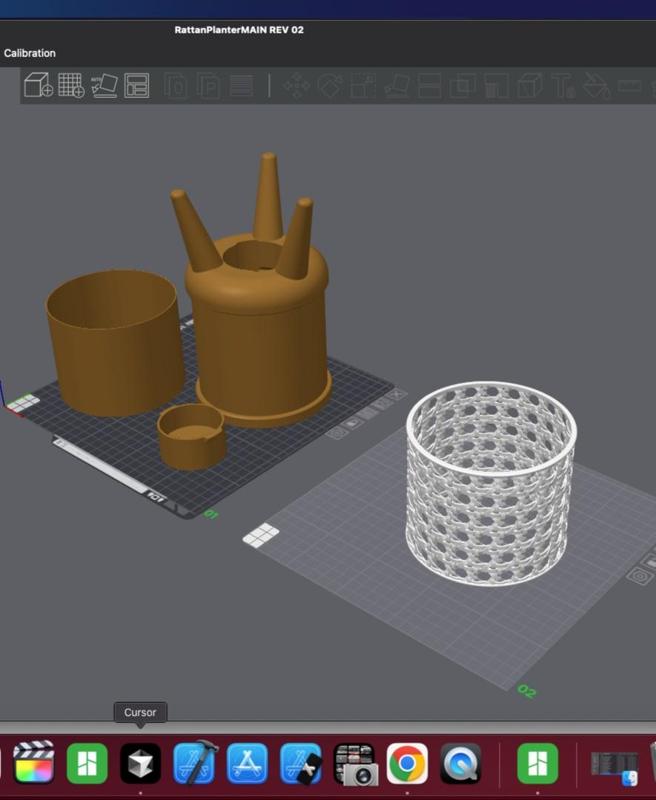Screen dimensions: 656x800
Task: Select the Lay on face tool
Action: click(396, 85)
